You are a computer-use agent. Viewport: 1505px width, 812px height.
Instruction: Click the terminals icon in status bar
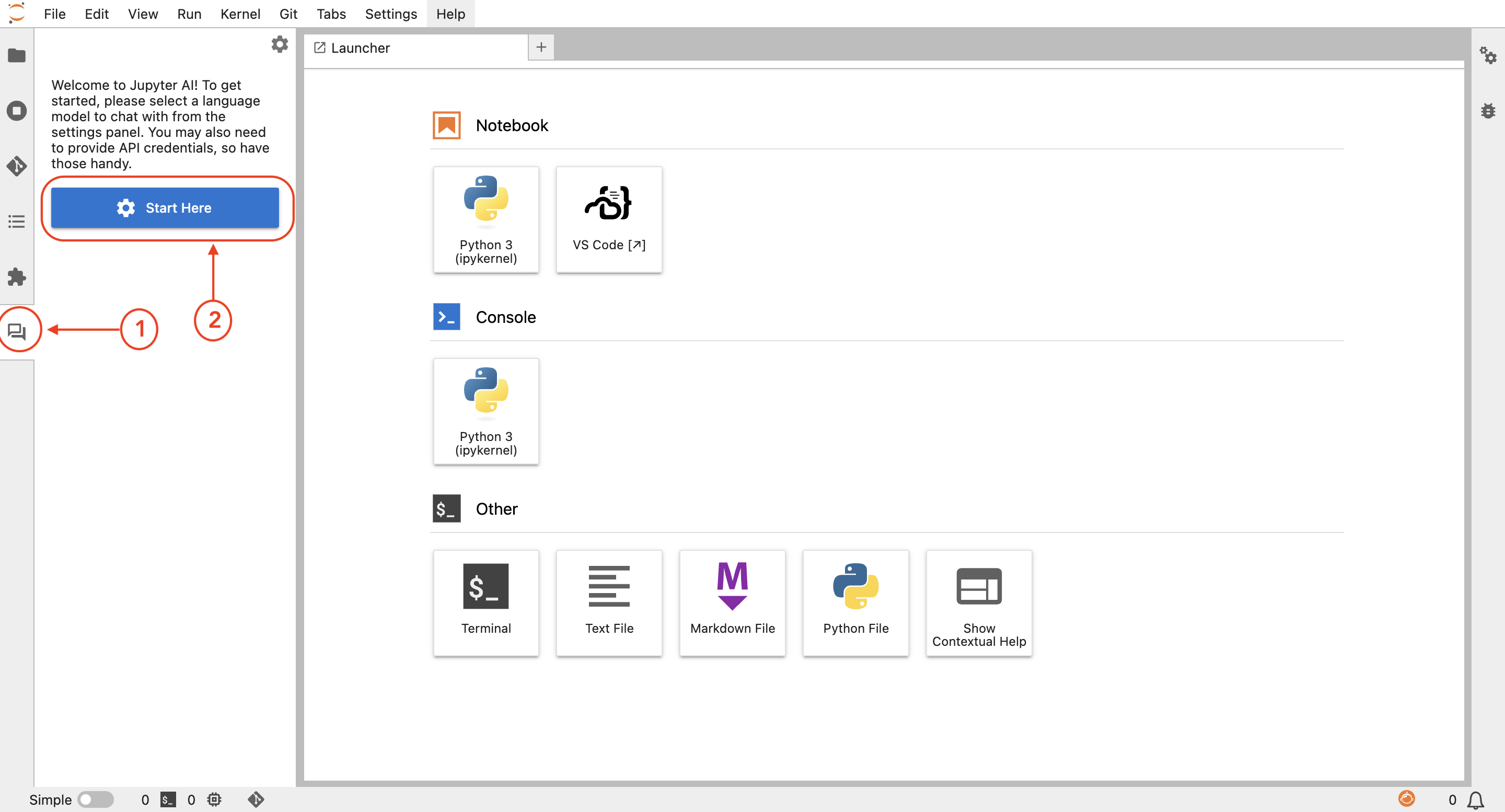[x=168, y=800]
